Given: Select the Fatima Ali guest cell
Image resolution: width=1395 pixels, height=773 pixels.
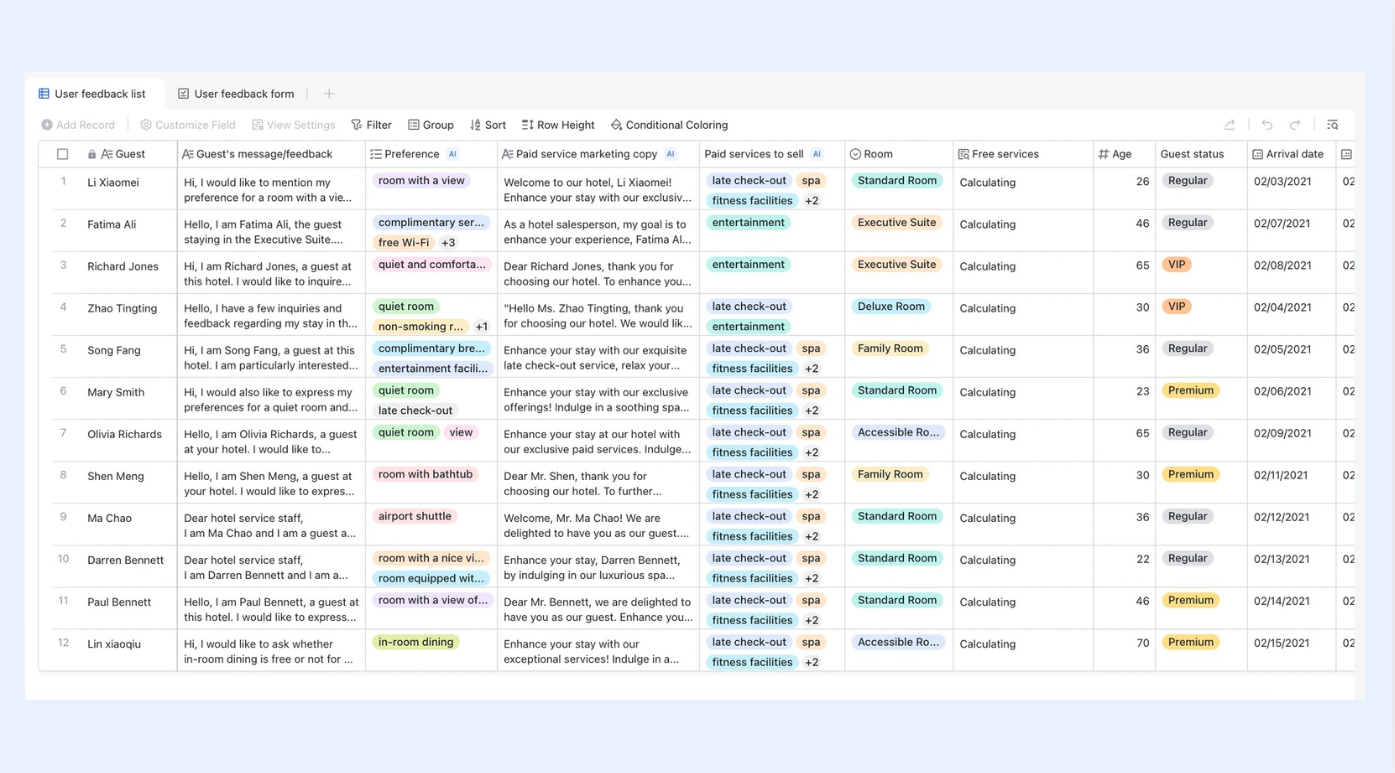Looking at the screenshot, I should click(x=128, y=230).
